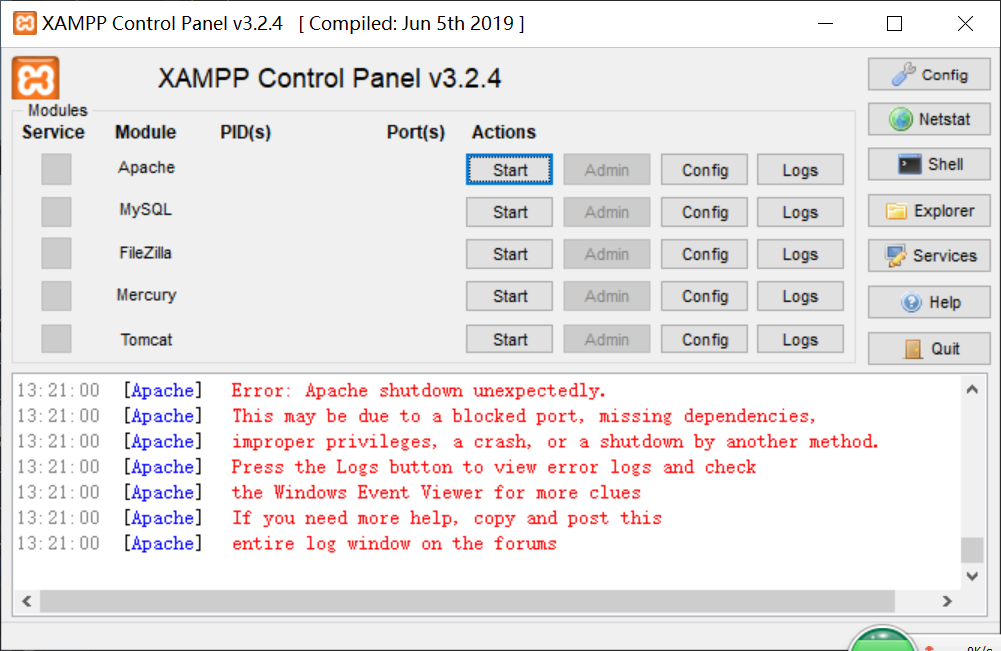Click the 'XAMPP Control Panel v3.2.4' heading

click(x=329, y=79)
